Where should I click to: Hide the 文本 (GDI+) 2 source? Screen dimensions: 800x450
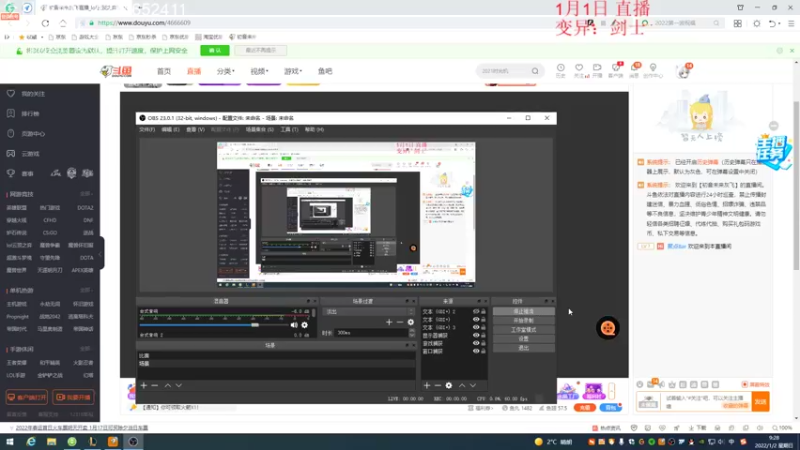[x=476, y=311]
